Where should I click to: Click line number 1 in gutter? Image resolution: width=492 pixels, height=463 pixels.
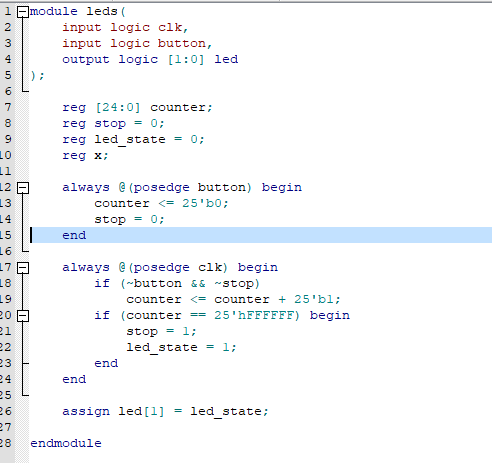tap(8, 11)
